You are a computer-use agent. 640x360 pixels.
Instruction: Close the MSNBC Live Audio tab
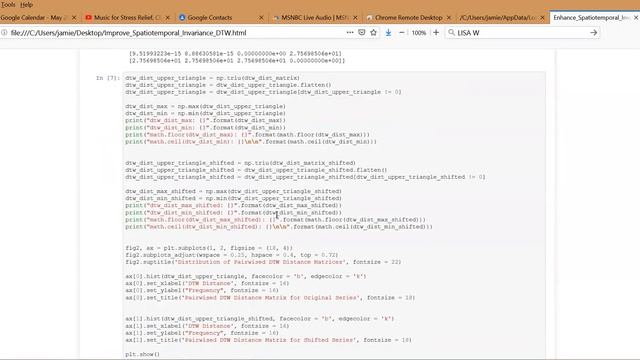[355, 18]
